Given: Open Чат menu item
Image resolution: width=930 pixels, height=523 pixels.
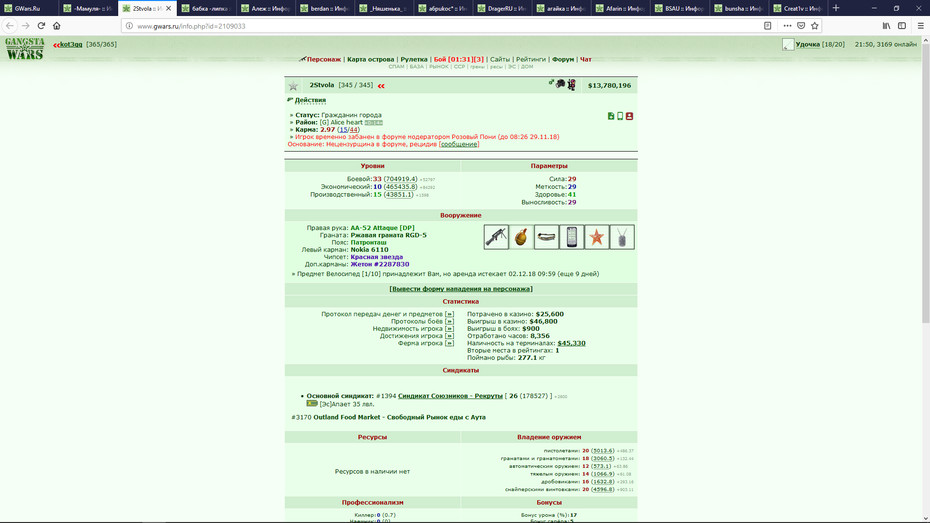Looking at the screenshot, I should pyautogui.click(x=585, y=59).
